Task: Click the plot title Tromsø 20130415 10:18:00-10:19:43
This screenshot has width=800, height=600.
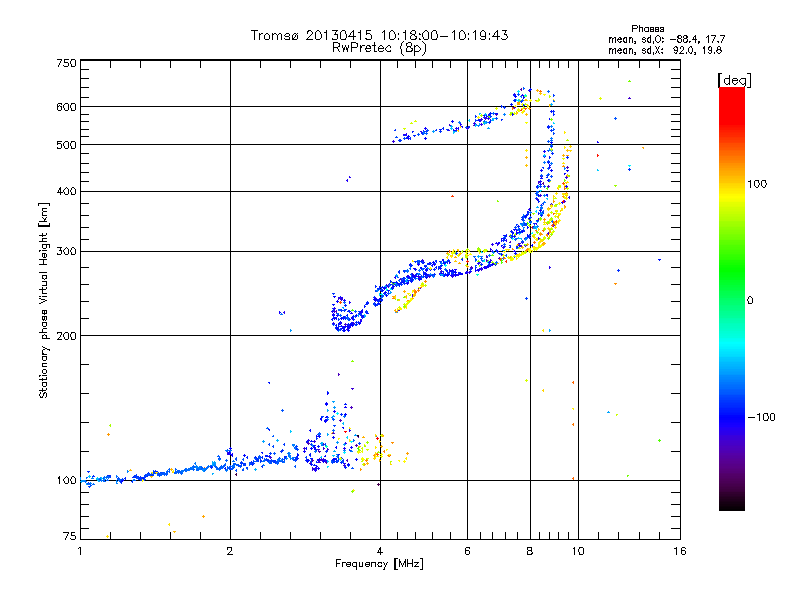Action: pos(379,35)
